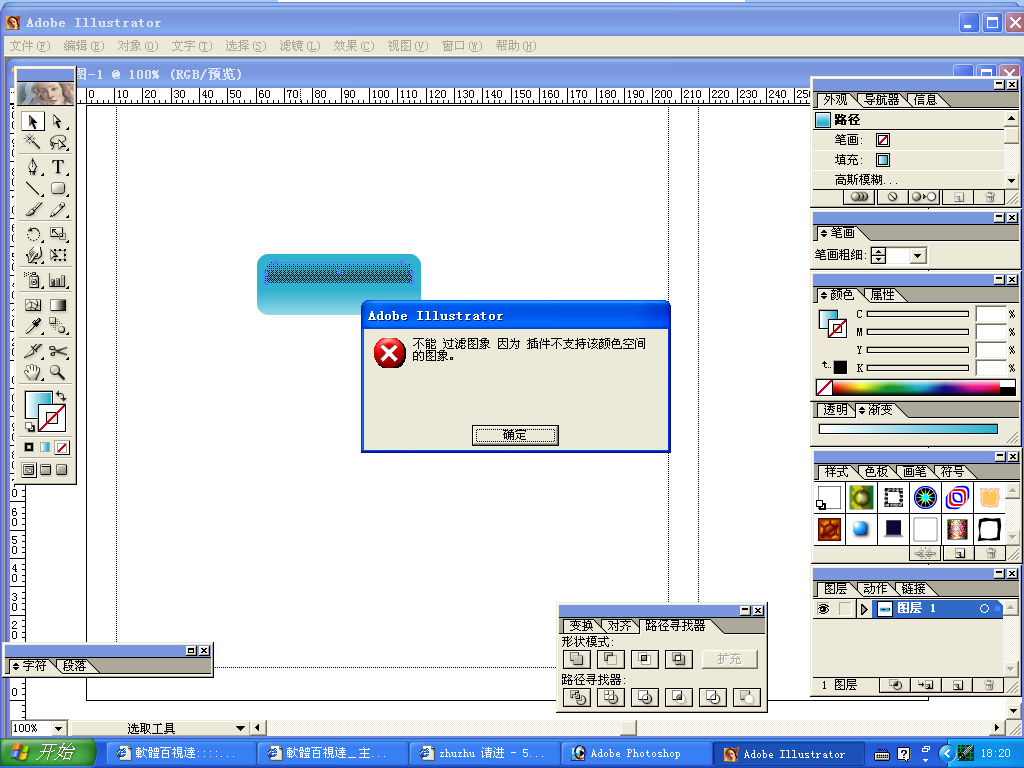
Task: Switch to full screen mode with menu bar
Action: pyautogui.click(x=46, y=470)
